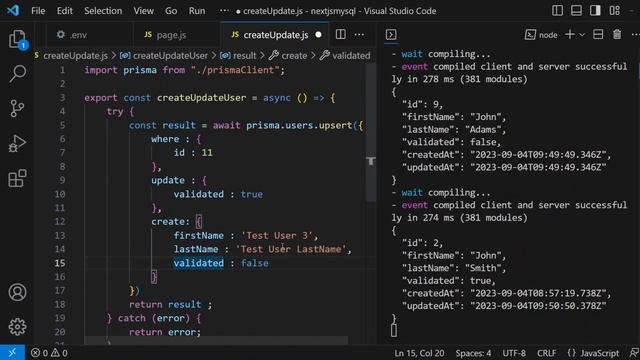Click terminal cursor prompt
This screenshot has width=640, height=360.
pyautogui.click(x=393, y=330)
